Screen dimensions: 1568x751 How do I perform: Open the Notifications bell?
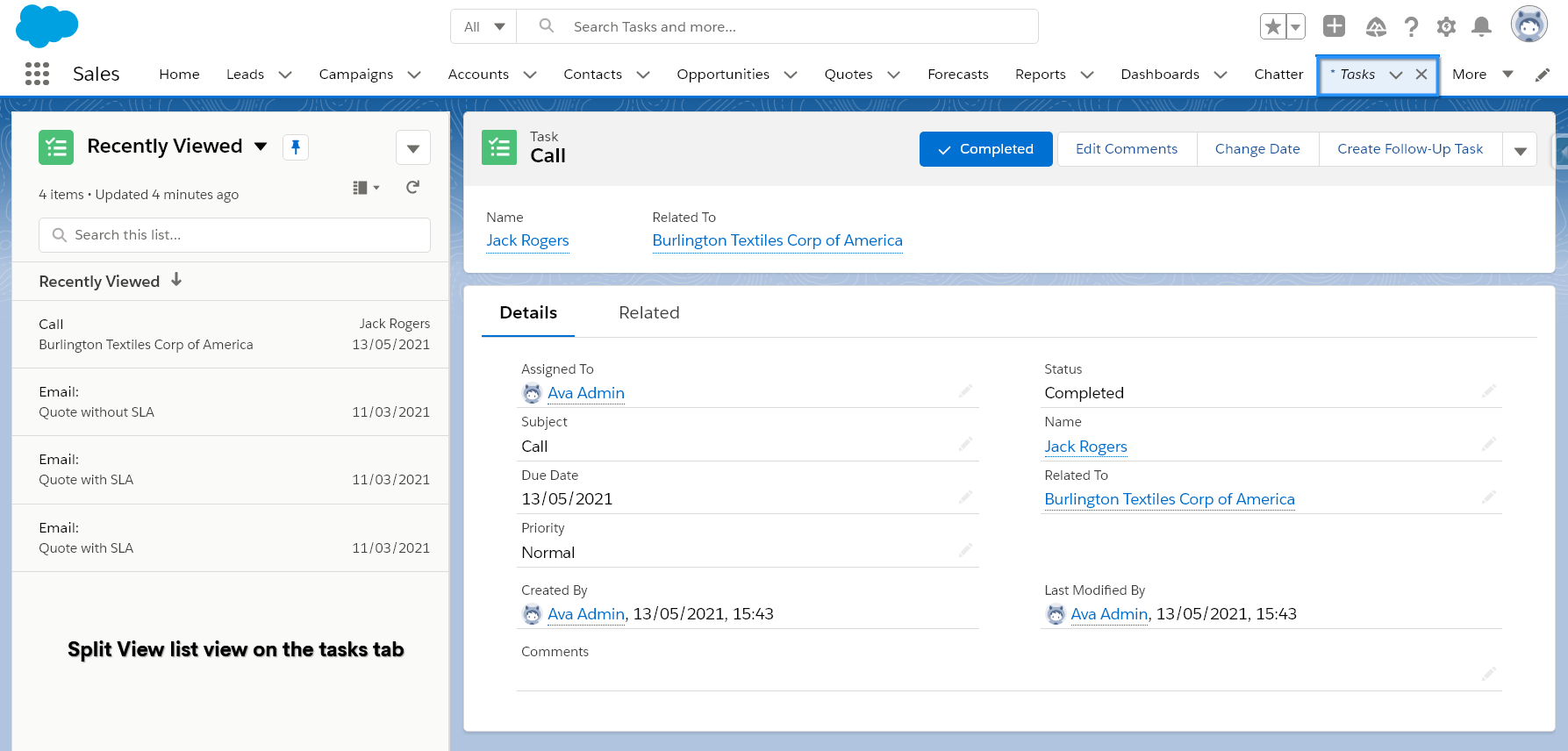click(x=1481, y=27)
